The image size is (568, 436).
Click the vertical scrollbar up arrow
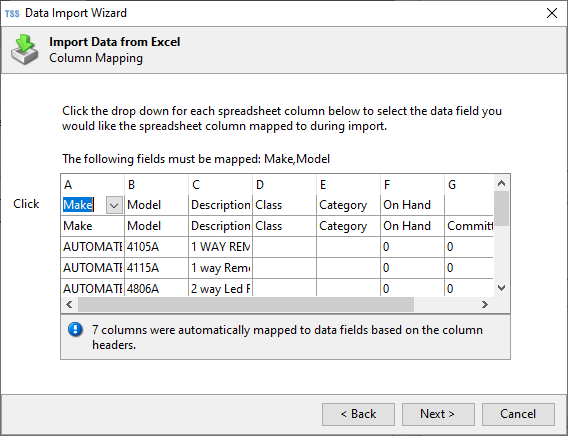[x=502, y=183]
